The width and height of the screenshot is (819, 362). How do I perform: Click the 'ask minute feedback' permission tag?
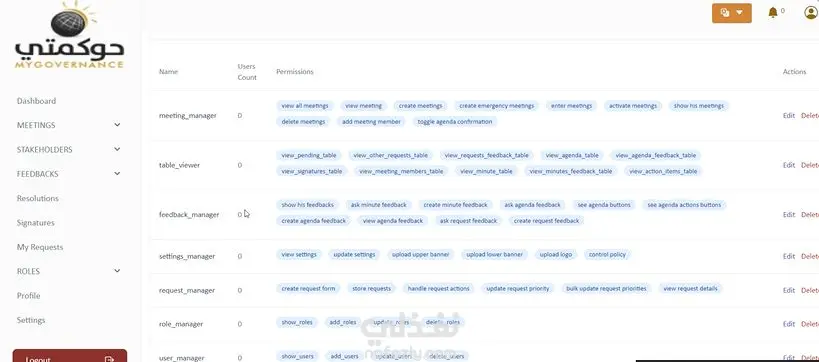(x=378, y=205)
